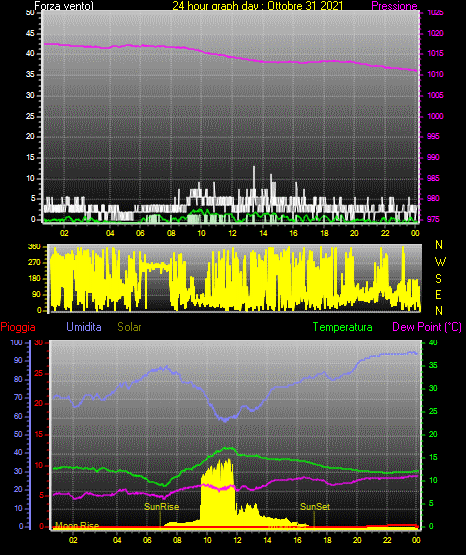Click hour label 12 under wind chart
The width and height of the screenshot is (466, 555).
pyautogui.click(x=232, y=233)
